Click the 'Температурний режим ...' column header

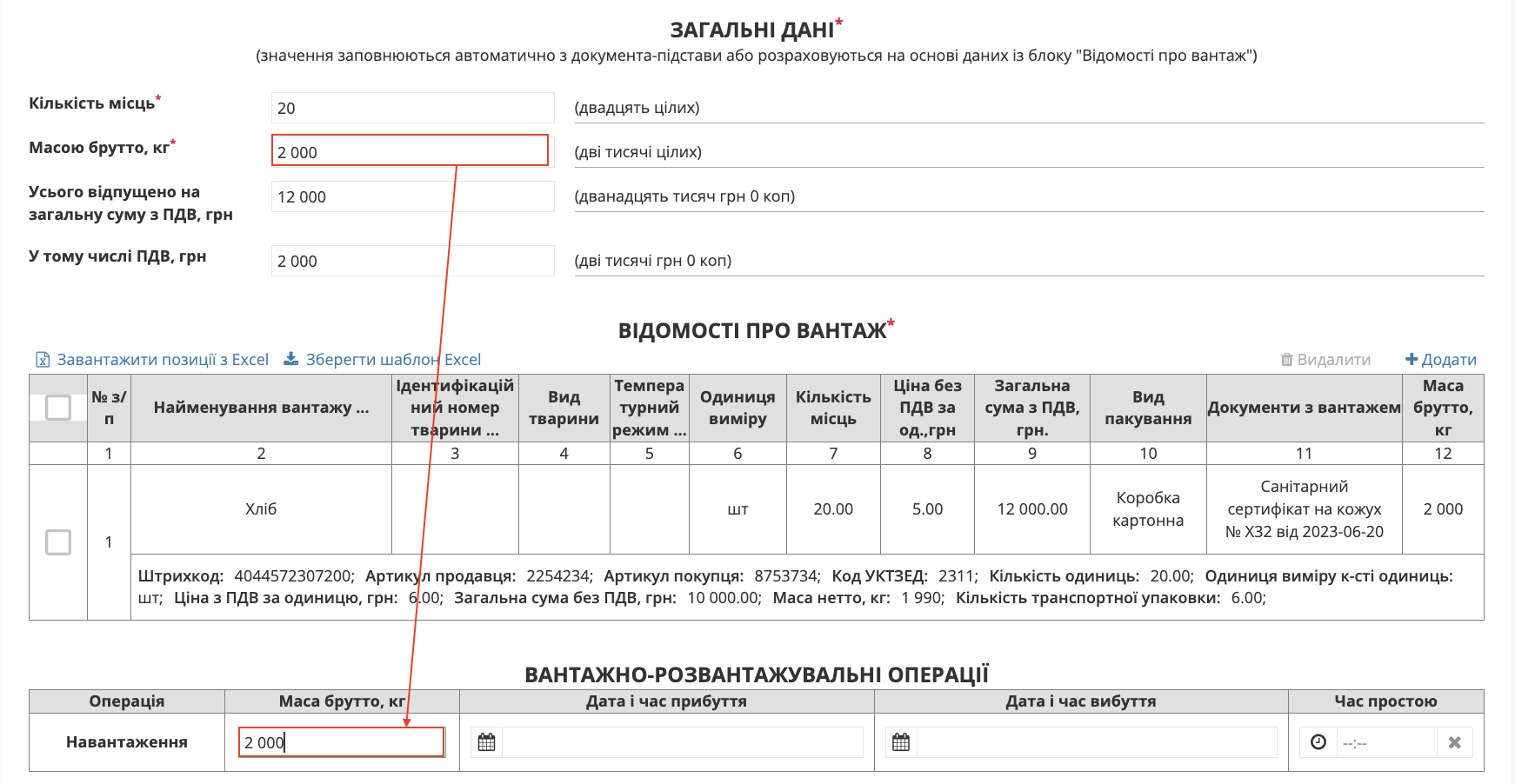click(650, 408)
